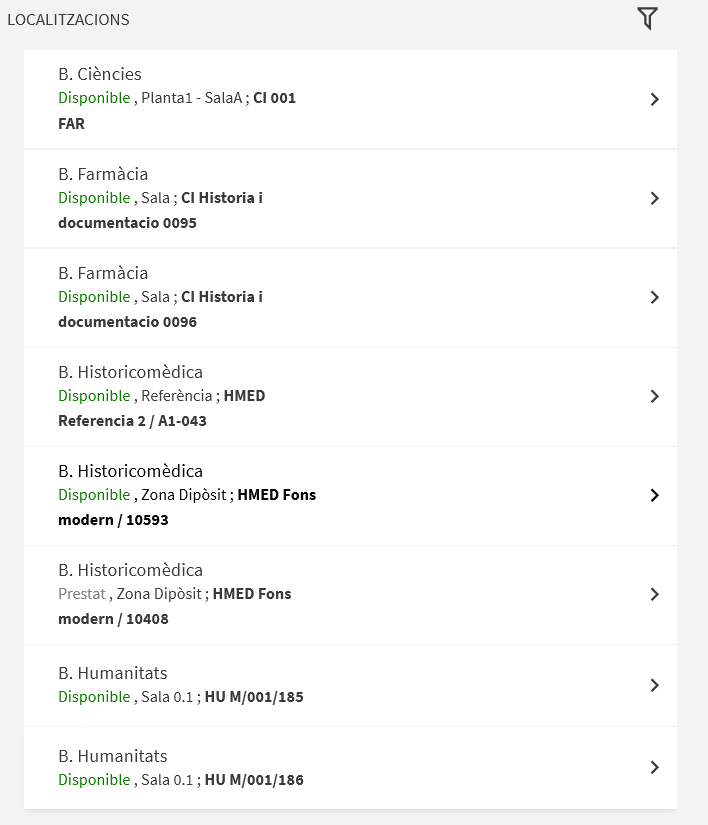Open the locations filter funnel icon

(x=648, y=19)
